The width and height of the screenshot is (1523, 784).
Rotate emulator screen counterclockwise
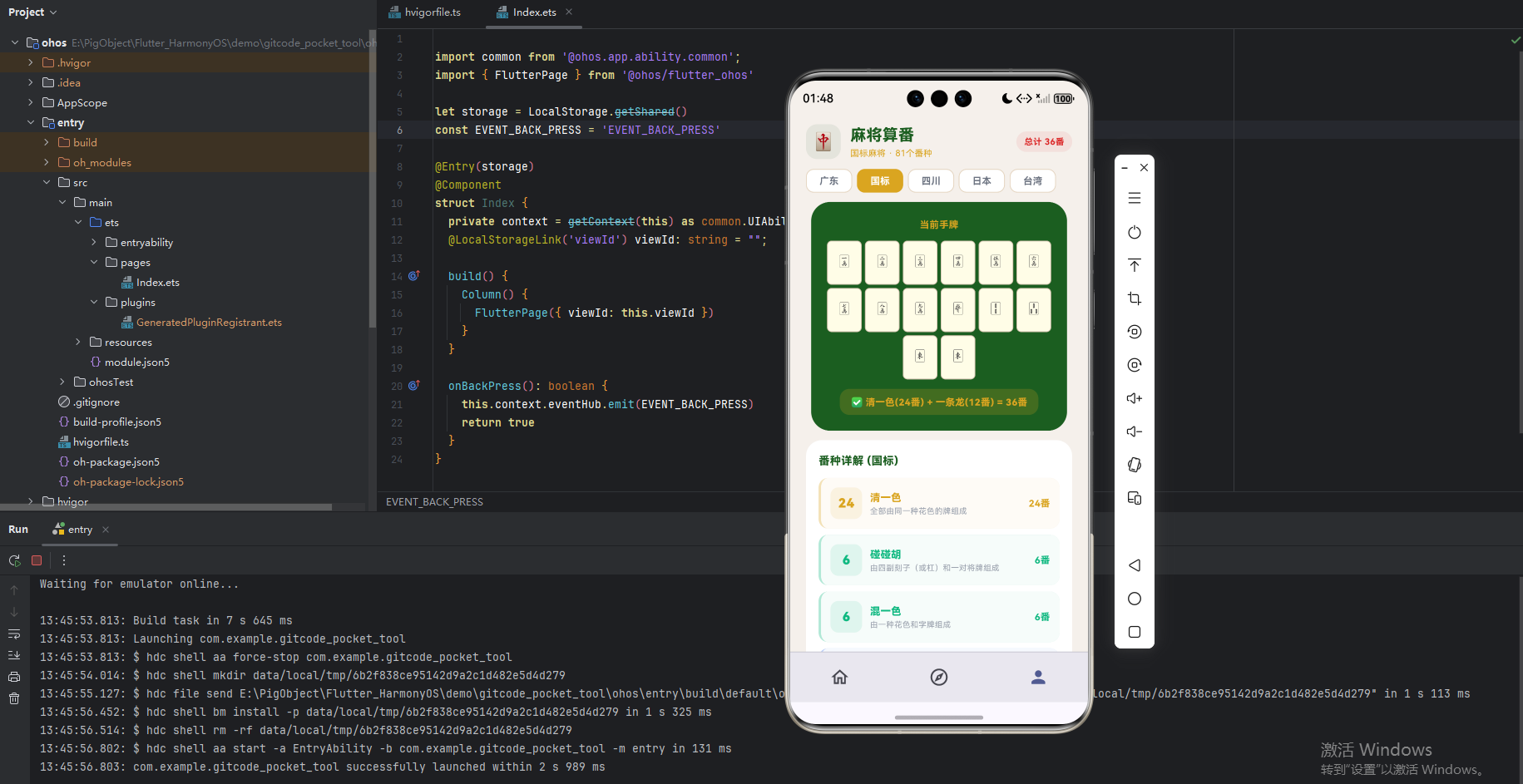pyautogui.click(x=1135, y=332)
